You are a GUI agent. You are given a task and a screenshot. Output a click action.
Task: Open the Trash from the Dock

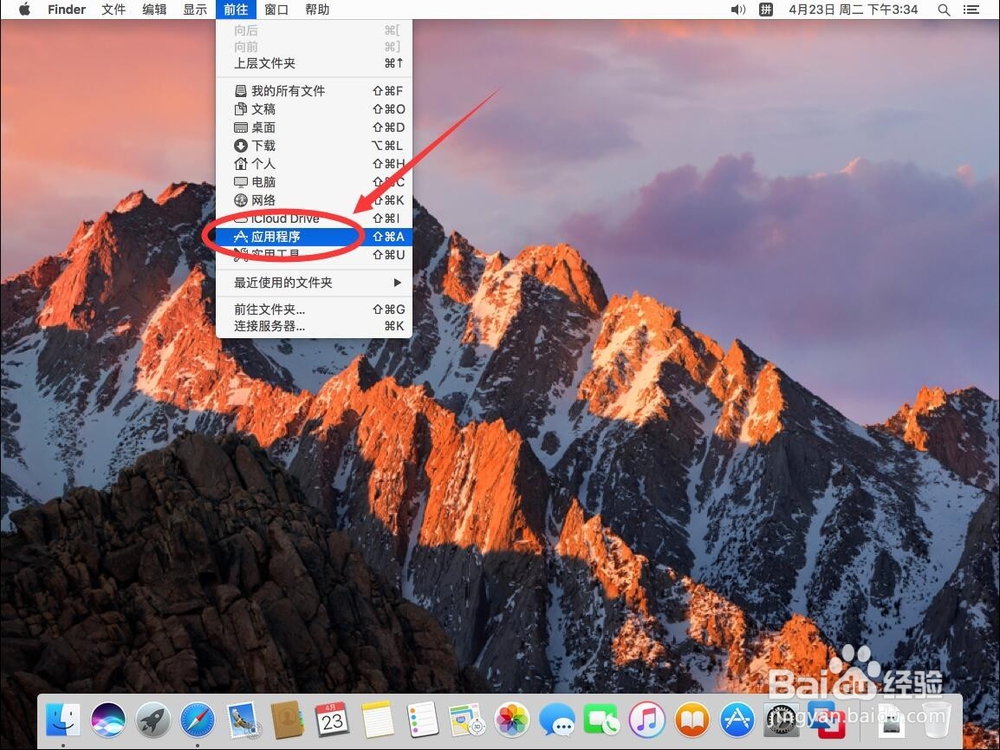[938, 720]
